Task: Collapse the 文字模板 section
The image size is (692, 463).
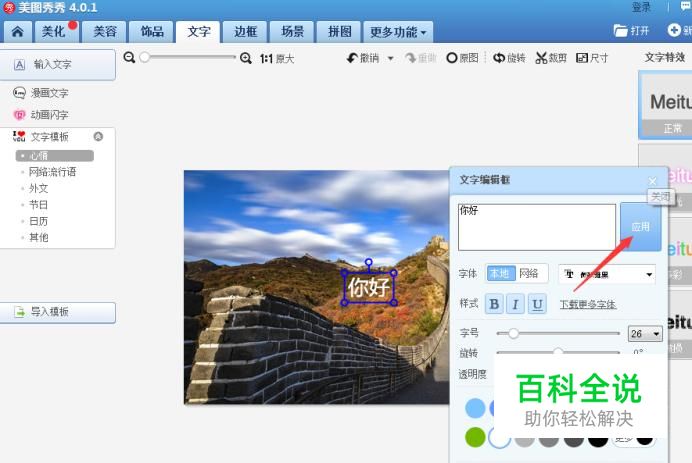Action: coord(98,136)
